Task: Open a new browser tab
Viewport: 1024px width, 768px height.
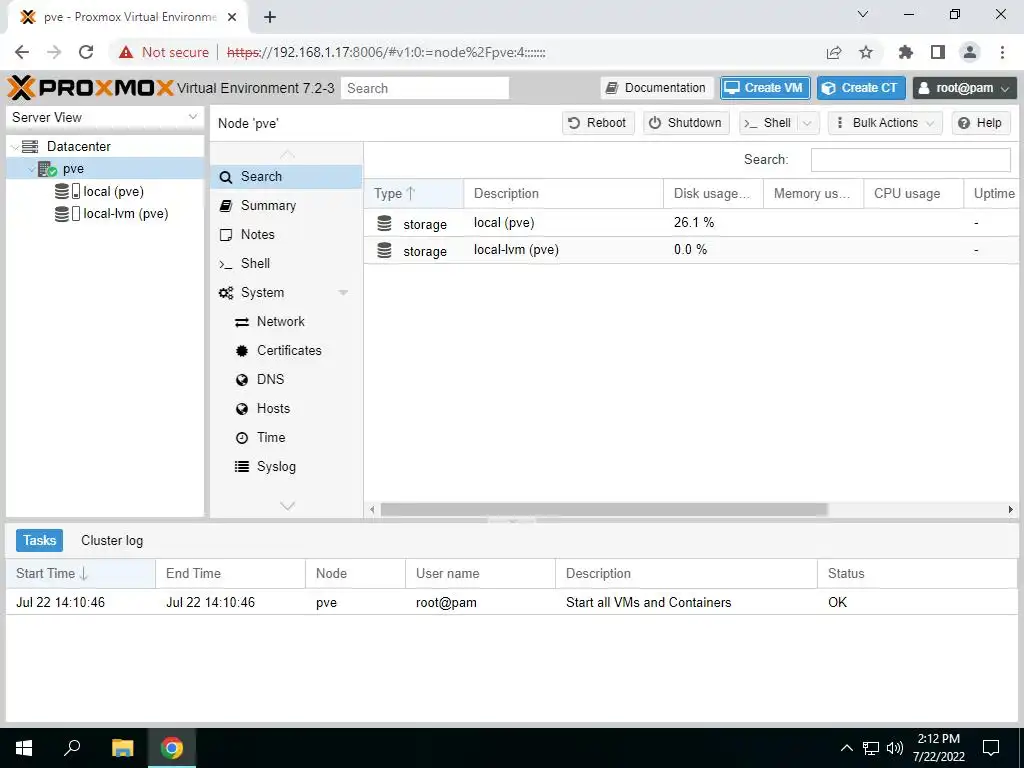Action: pos(270,17)
